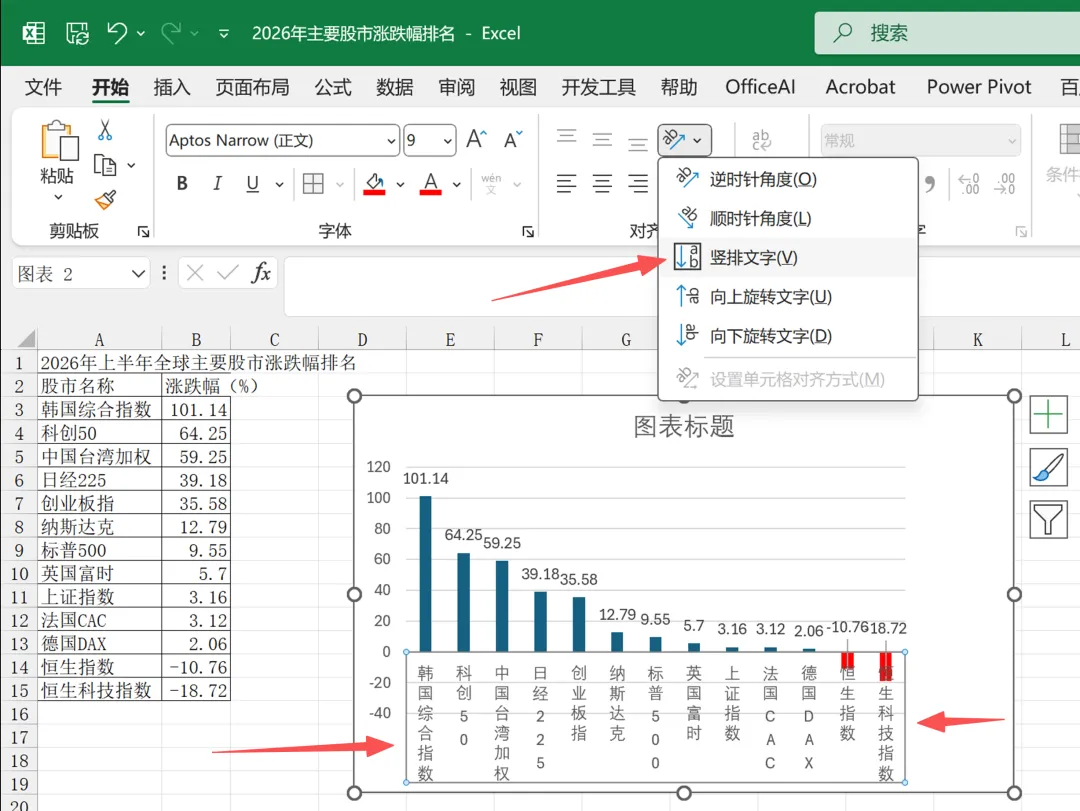Select the format painter brush
This screenshot has height=811, width=1080.
[x=105, y=200]
